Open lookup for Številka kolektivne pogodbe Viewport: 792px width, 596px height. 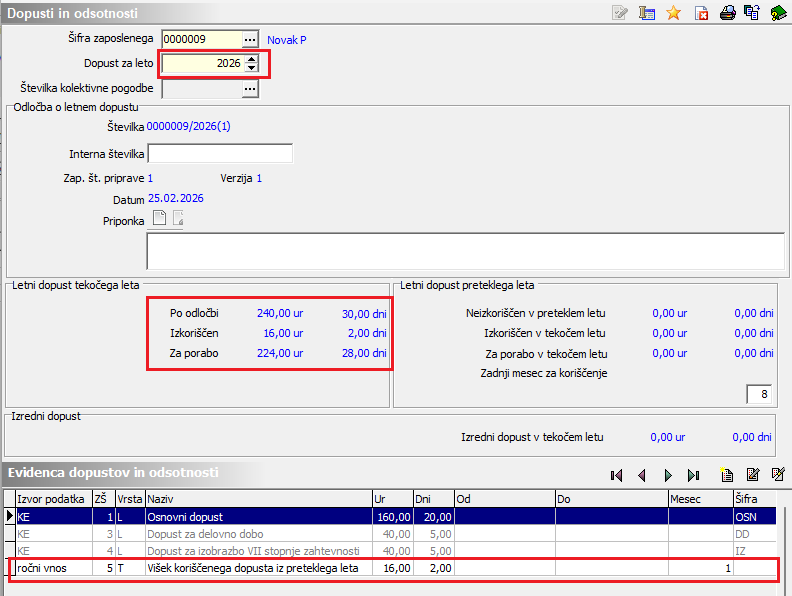pyautogui.click(x=250, y=88)
